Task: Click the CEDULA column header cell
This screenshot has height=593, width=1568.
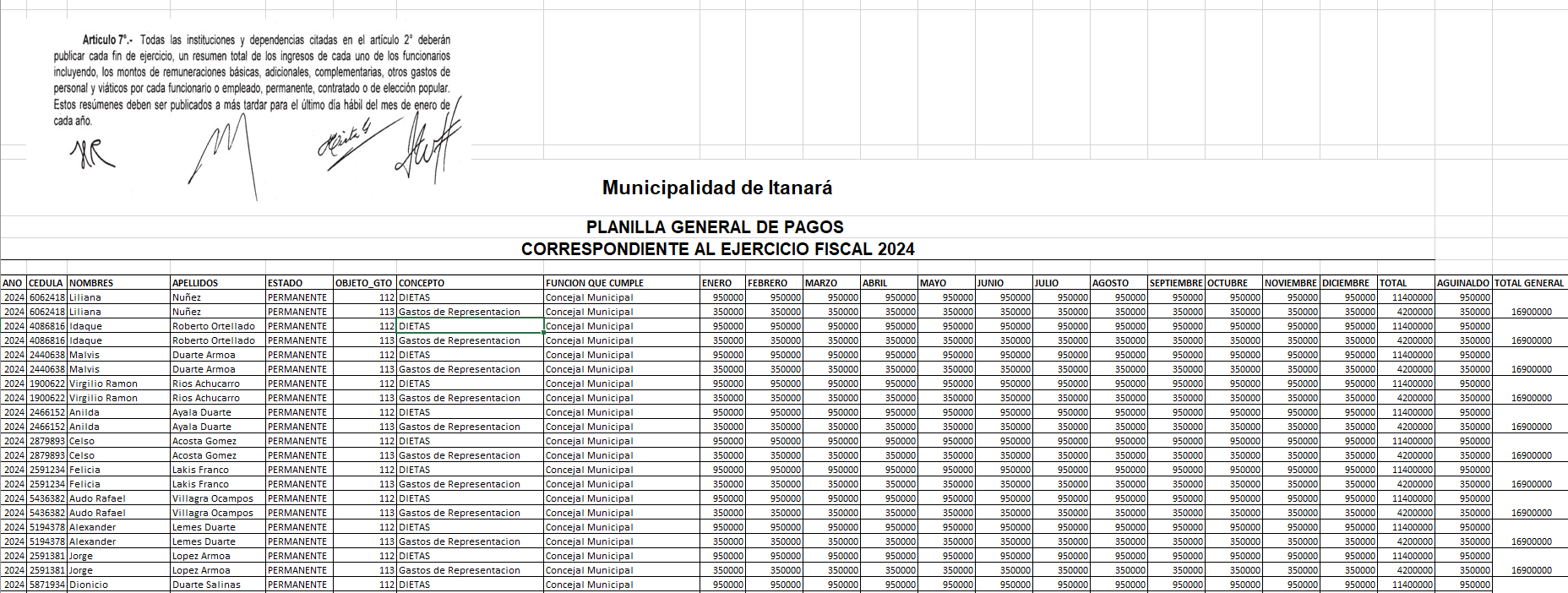Action: click(46, 283)
